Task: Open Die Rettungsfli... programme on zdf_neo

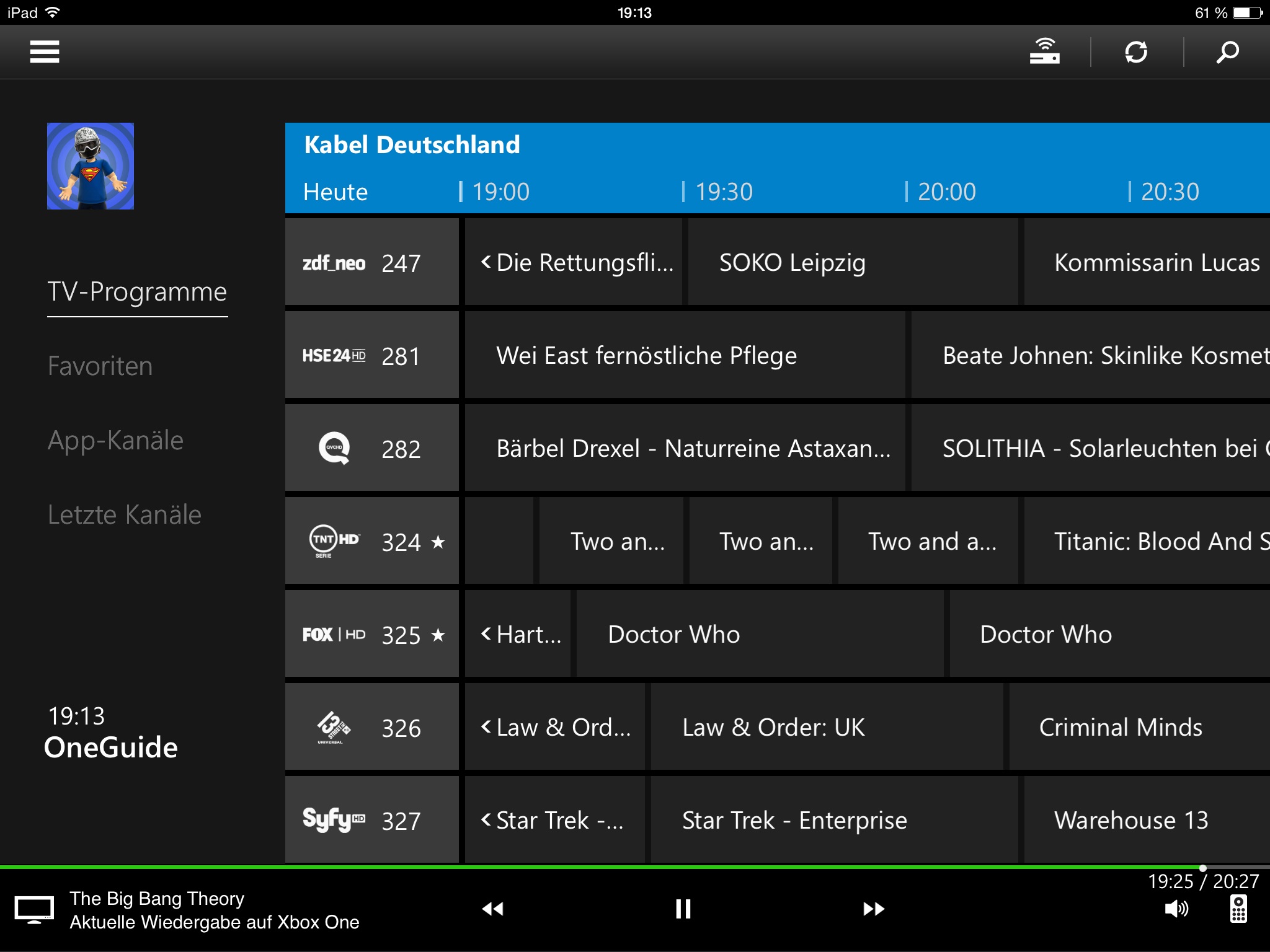Action: point(574,262)
